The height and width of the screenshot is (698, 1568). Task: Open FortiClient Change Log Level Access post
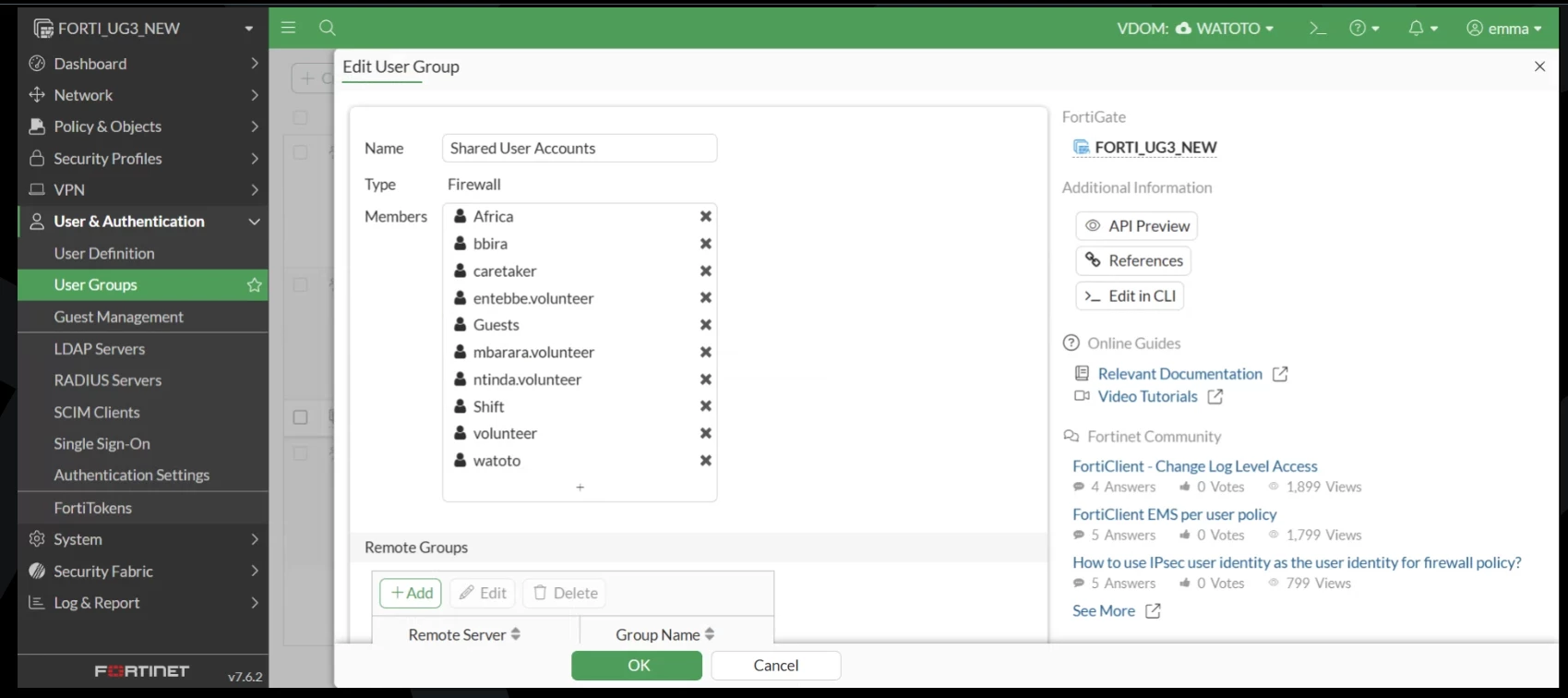1195,466
